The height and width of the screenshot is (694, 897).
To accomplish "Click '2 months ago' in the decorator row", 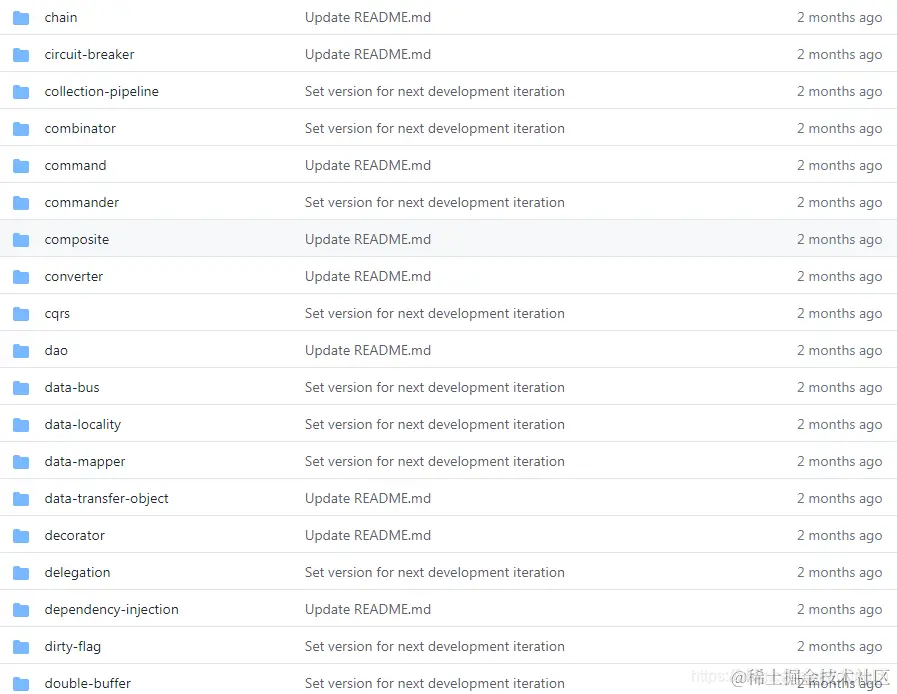I will click(840, 536).
